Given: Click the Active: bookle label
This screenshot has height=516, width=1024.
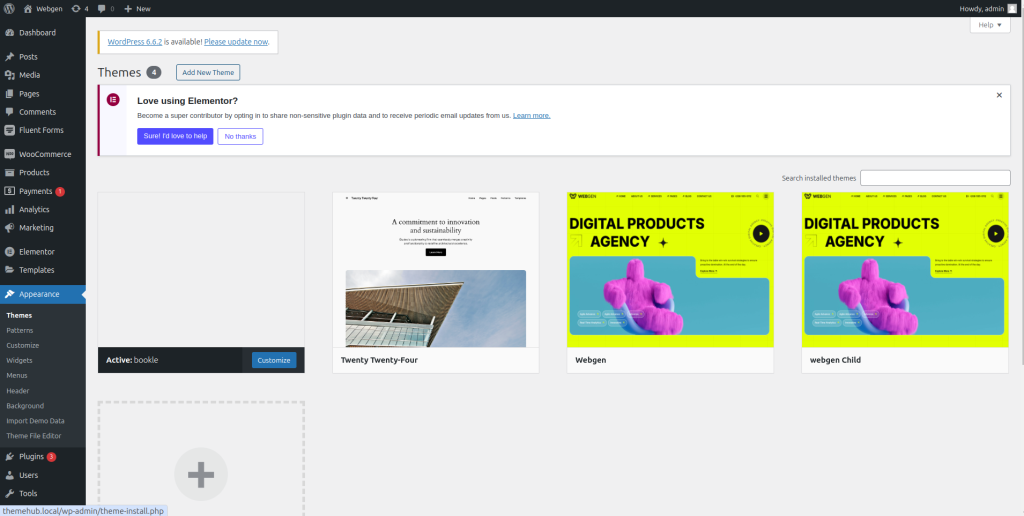Looking at the screenshot, I should pos(132,360).
